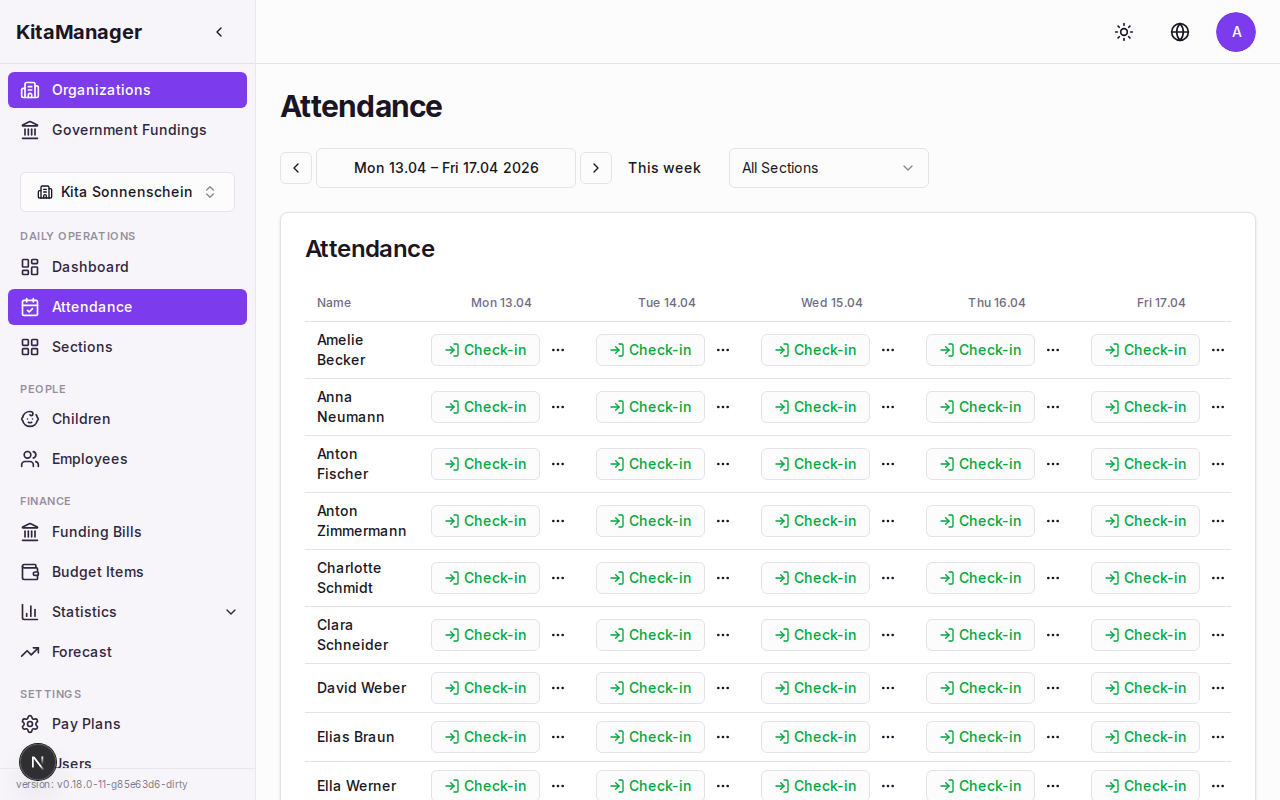Select the Sections grid icon

pyautogui.click(x=30, y=347)
